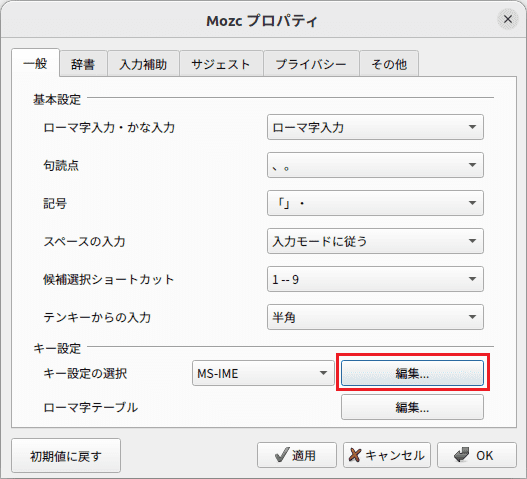Click the 候補選択ショートカット label

[x=109, y=280]
